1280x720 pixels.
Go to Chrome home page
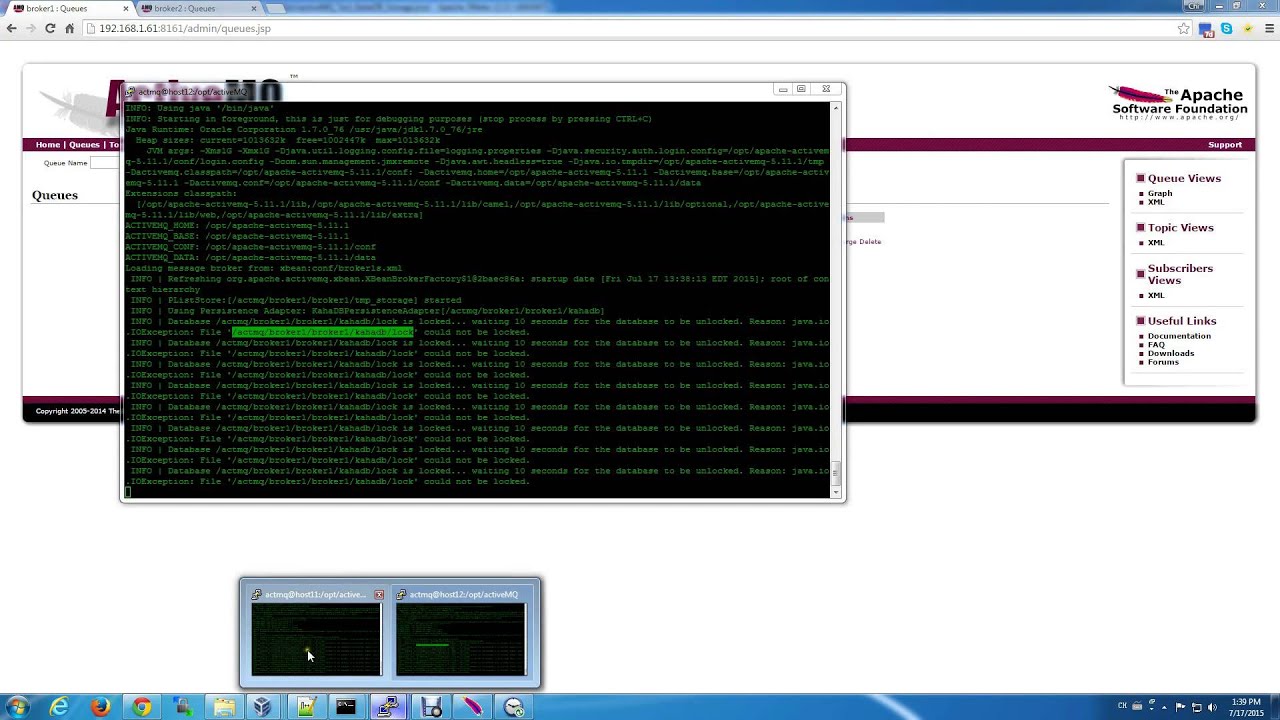(69, 28)
